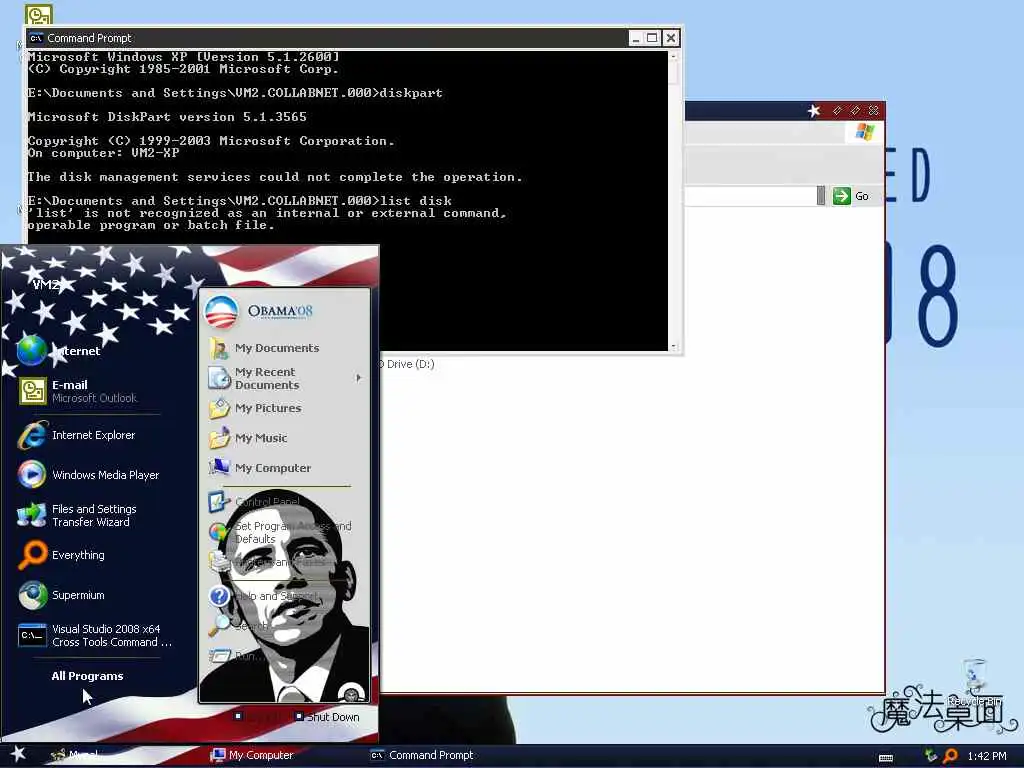Screen dimensions: 1024x768
Task: Click the keyboard icon in the taskbar
Action: 886,758
